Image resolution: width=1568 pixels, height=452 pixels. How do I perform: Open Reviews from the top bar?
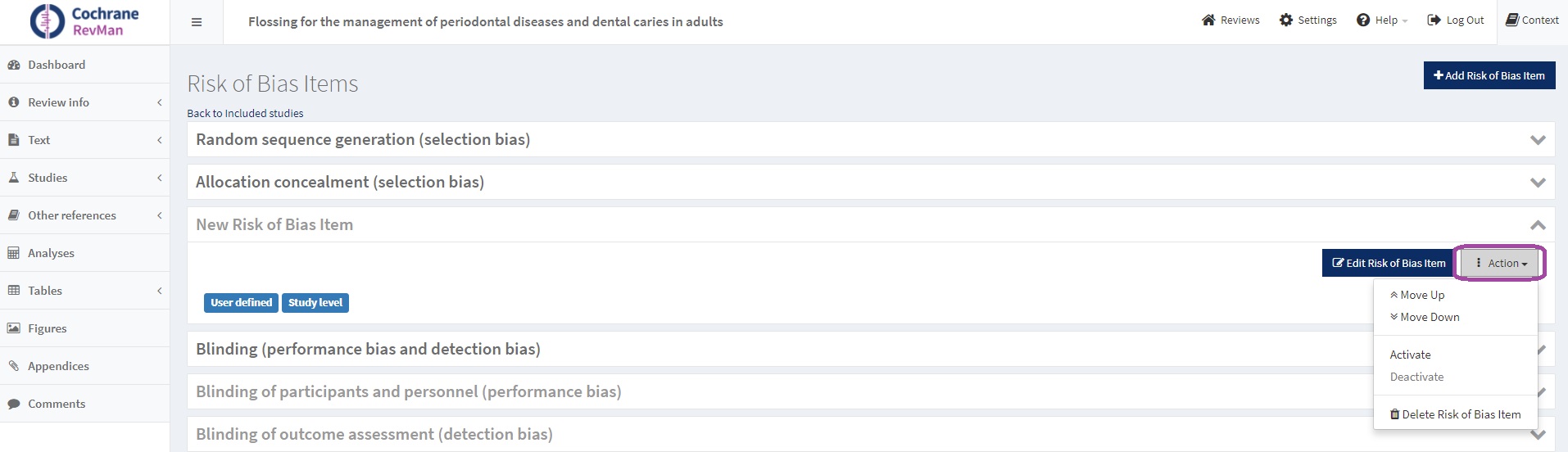[1230, 20]
